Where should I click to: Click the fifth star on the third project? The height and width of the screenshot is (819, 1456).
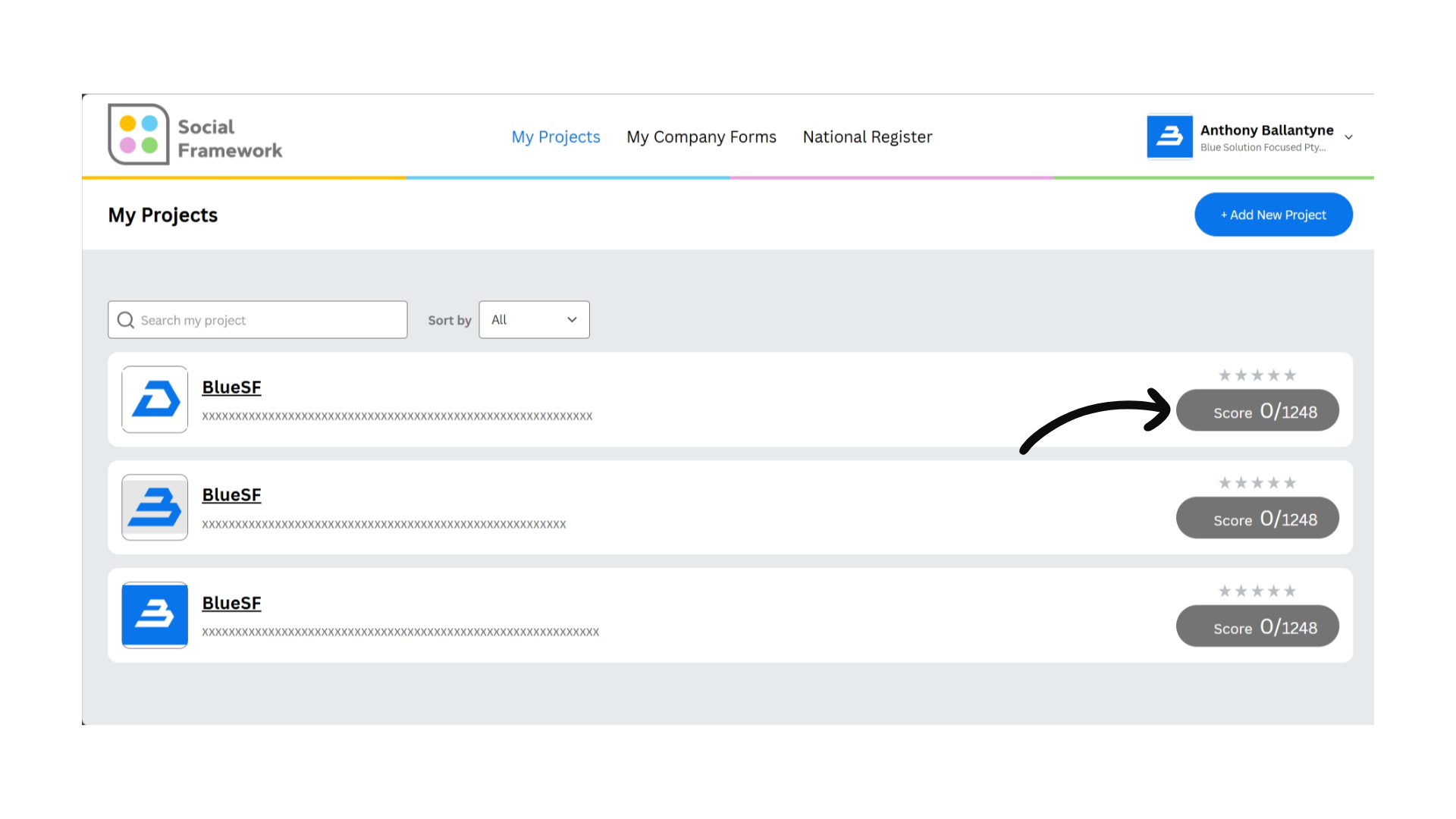(x=1290, y=591)
